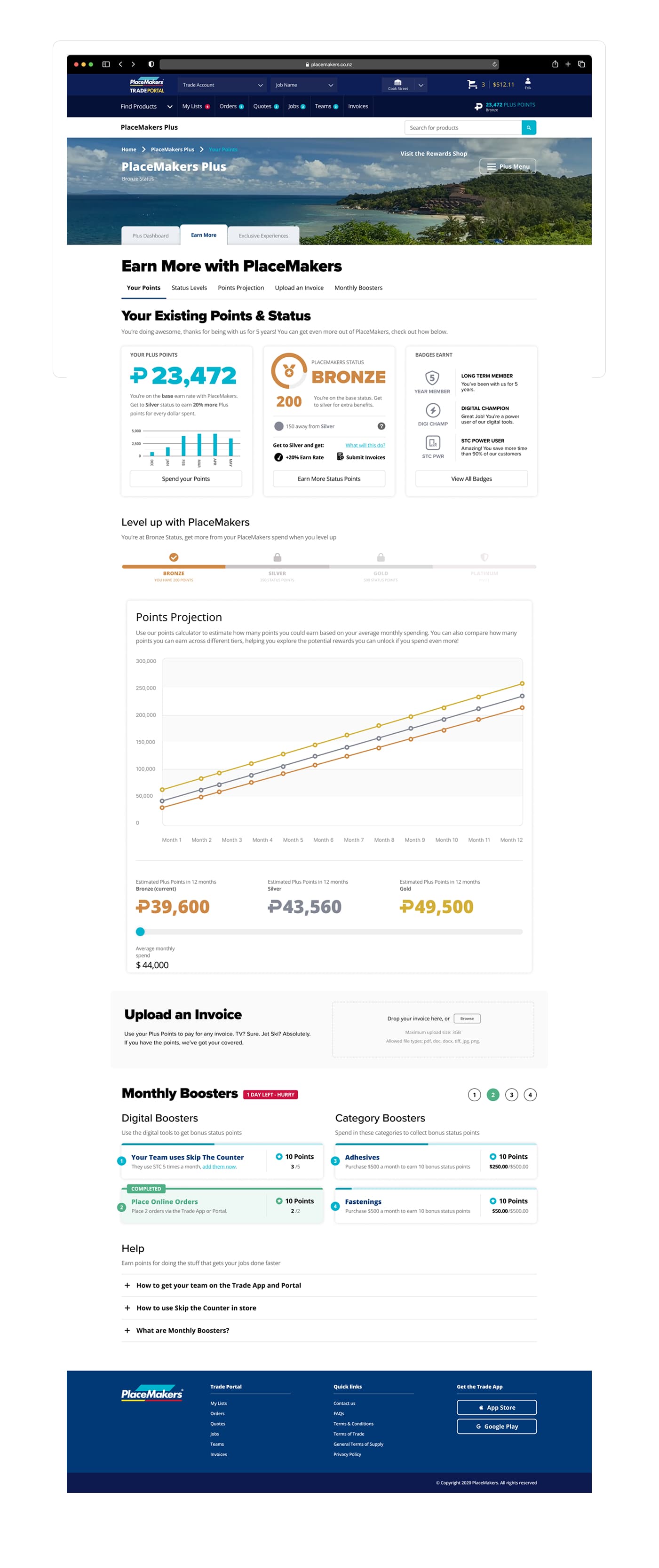This screenshot has width=659, height=1568.
Task: Show Safari tab overview icon
Action: coord(582,64)
